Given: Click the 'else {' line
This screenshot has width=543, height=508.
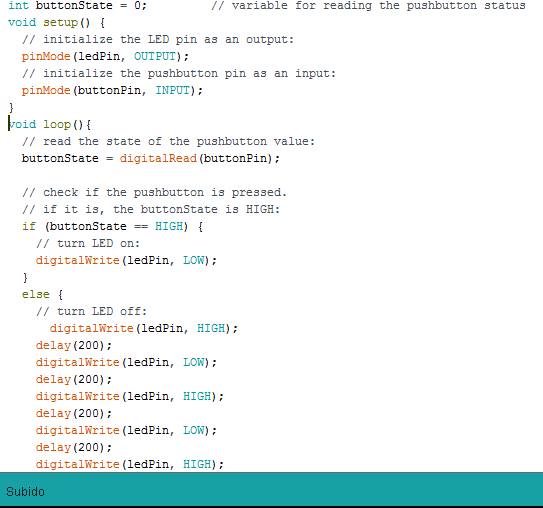Looking at the screenshot, I should (x=42, y=294).
